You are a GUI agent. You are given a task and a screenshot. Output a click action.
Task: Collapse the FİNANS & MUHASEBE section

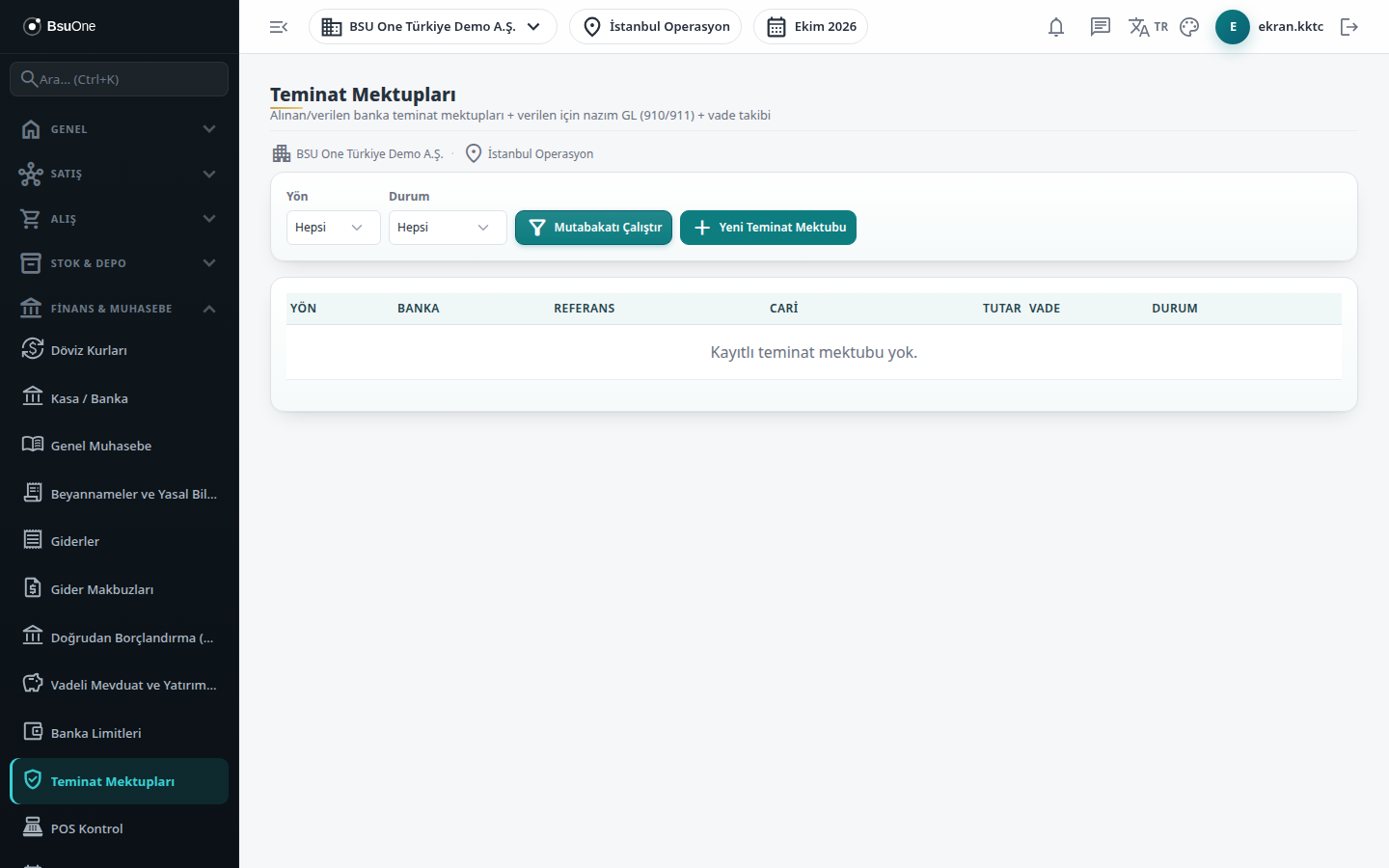point(120,309)
